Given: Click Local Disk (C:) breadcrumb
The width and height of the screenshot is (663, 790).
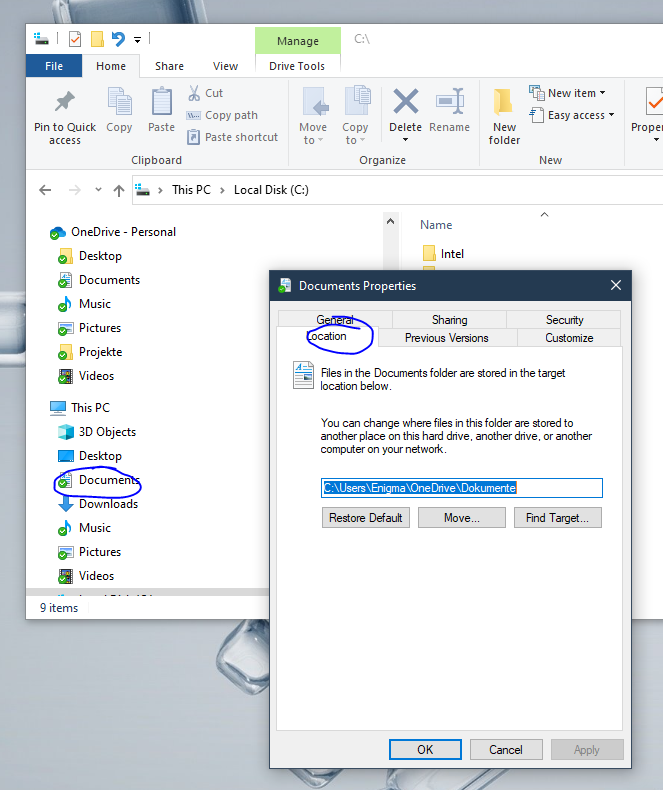Looking at the screenshot, I should 271,190.
